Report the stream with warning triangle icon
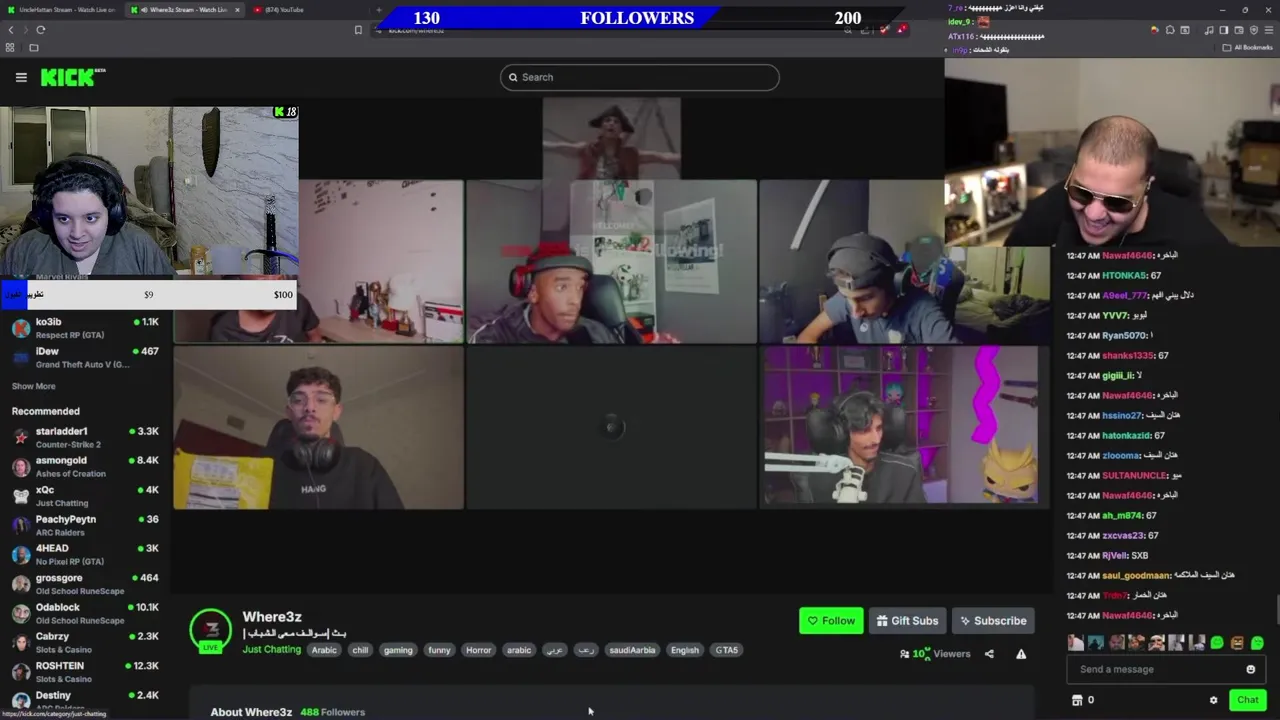This screenshot has height=720, width=1280. point(1021,654)
